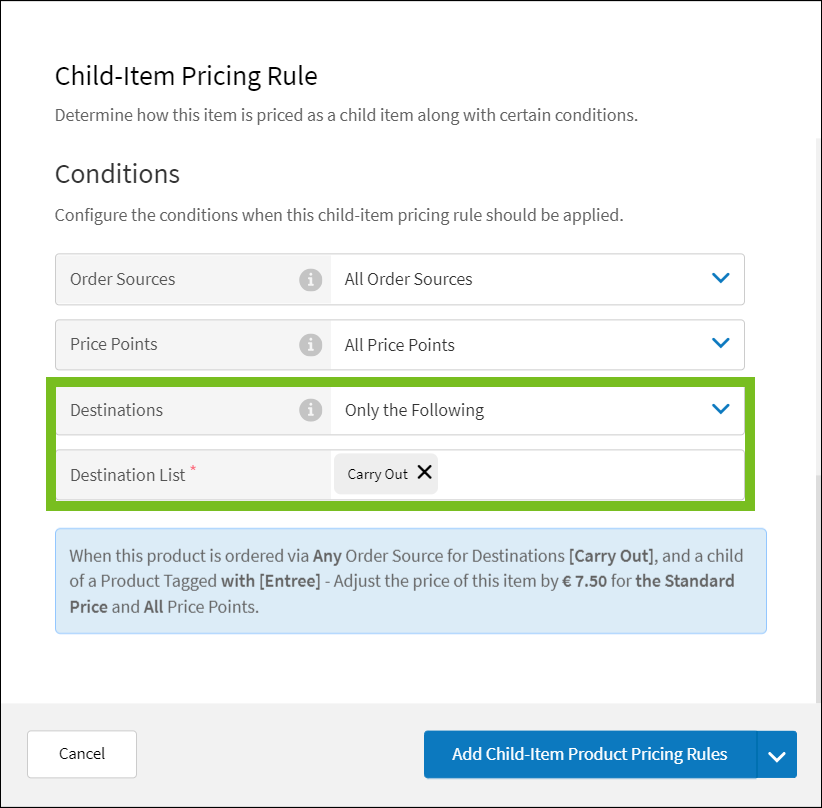822x808 pixels.
Task: Select the Carry Out chip
Action: click(x=375, y=473)
